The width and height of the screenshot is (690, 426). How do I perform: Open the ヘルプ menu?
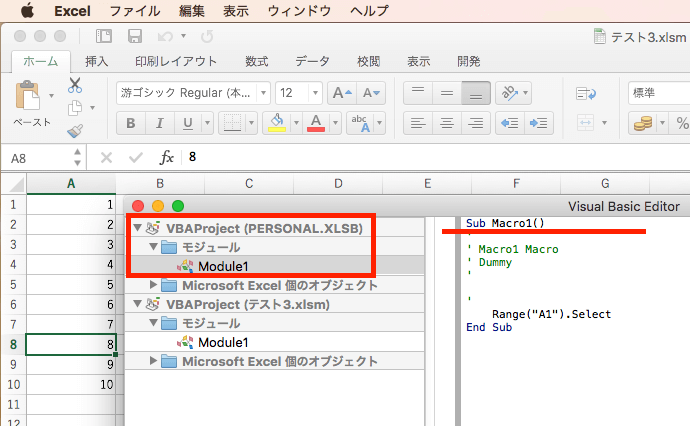[369, 11]
